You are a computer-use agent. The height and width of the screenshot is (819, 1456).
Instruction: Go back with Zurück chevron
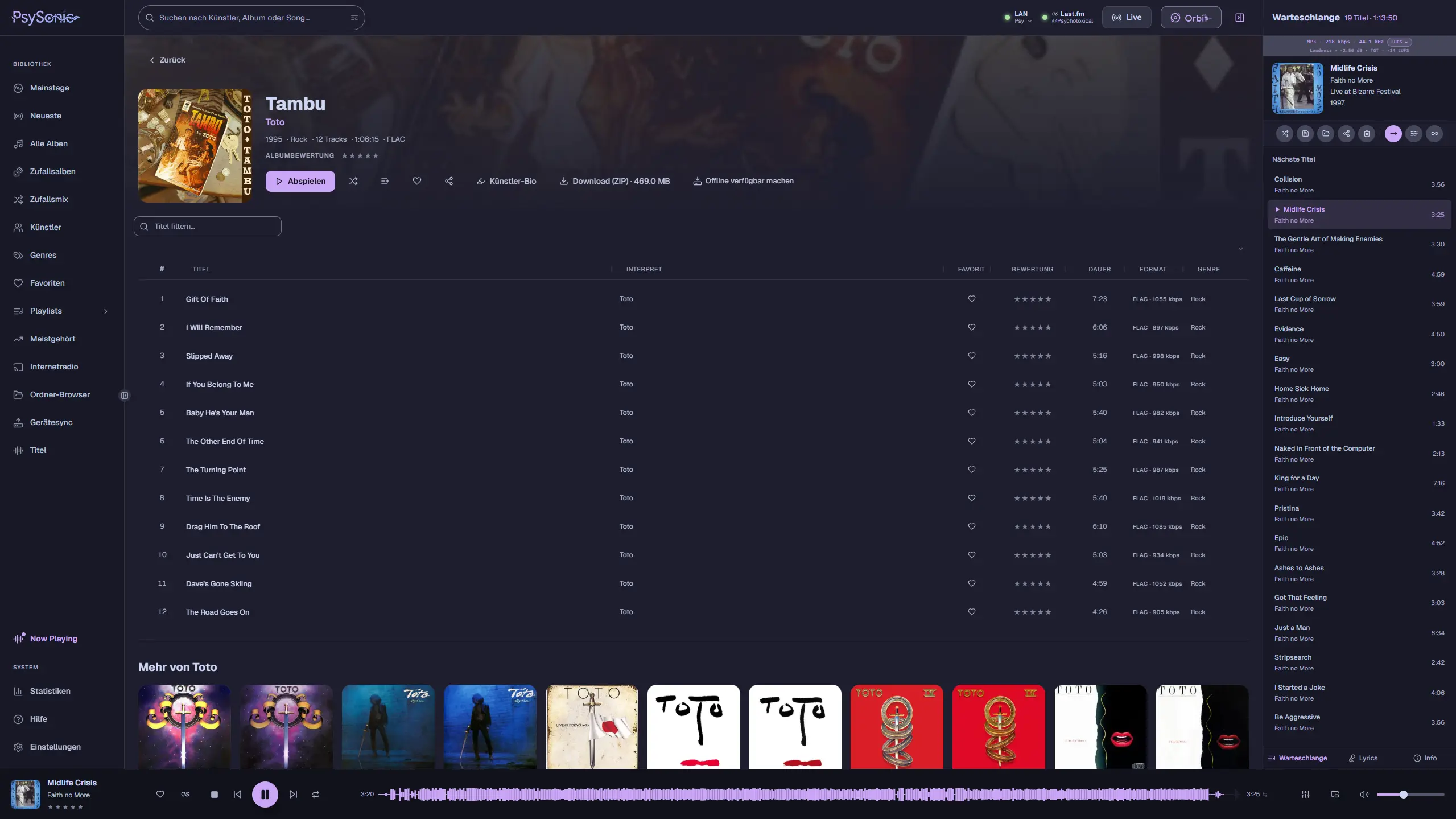point(168,60)
